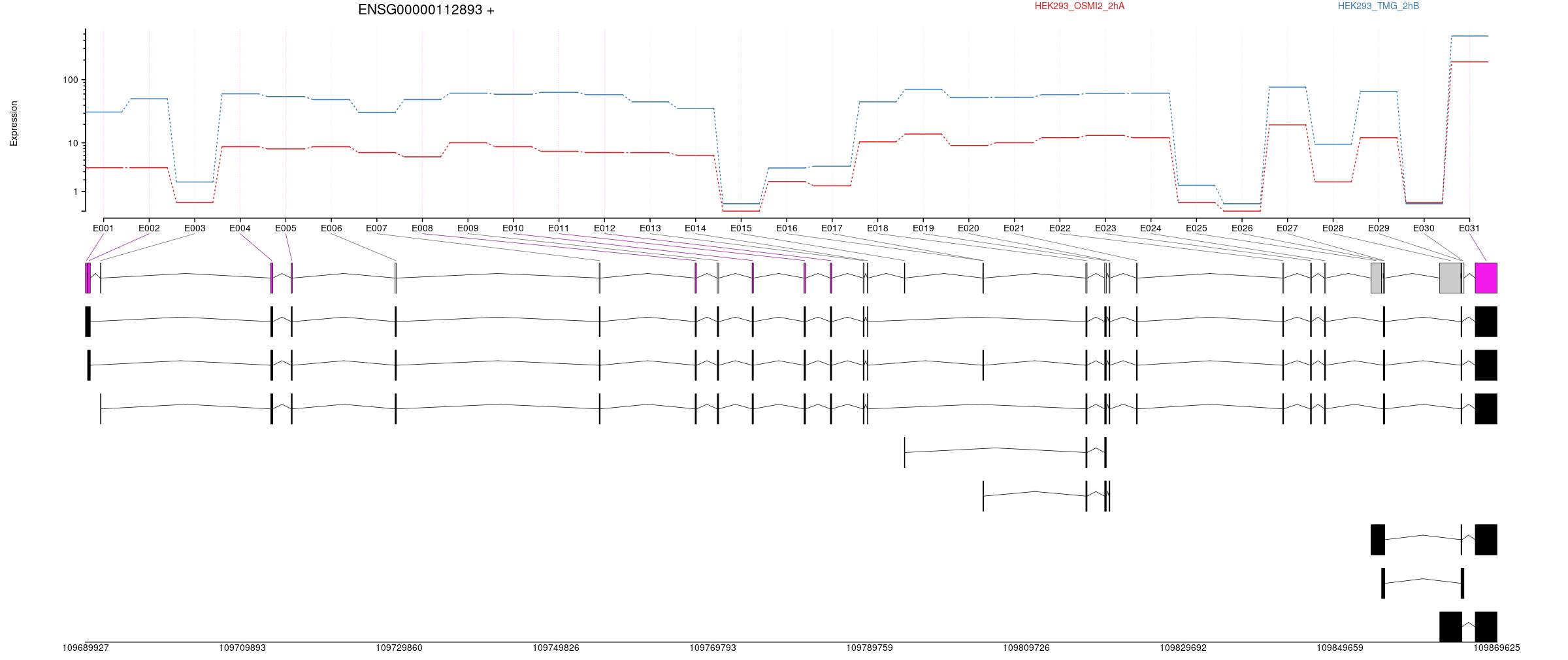The height and width of the screenshot is (660, 1568).
Task: Click y-axis tick value 100
Action: (70, 80)
